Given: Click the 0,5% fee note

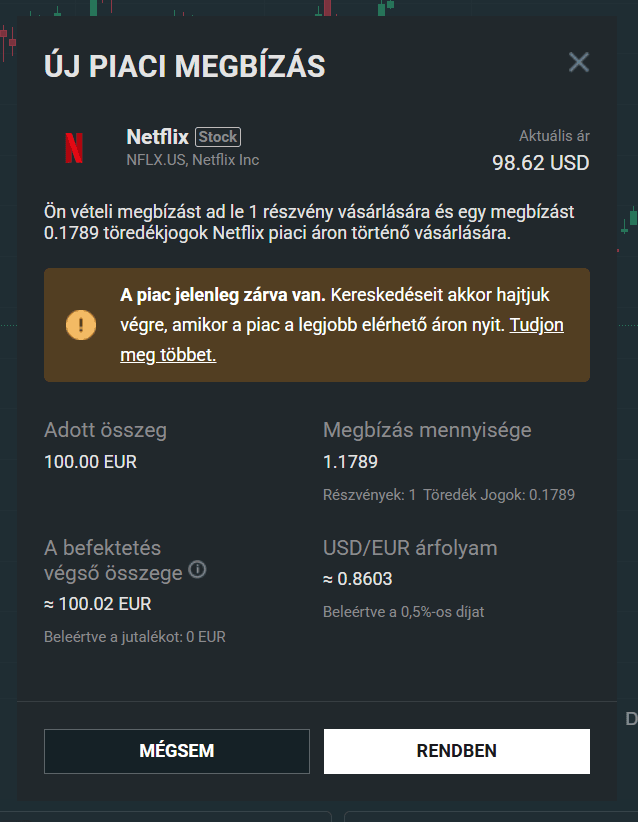Looking at the screenshot, I should pos(403,611).
